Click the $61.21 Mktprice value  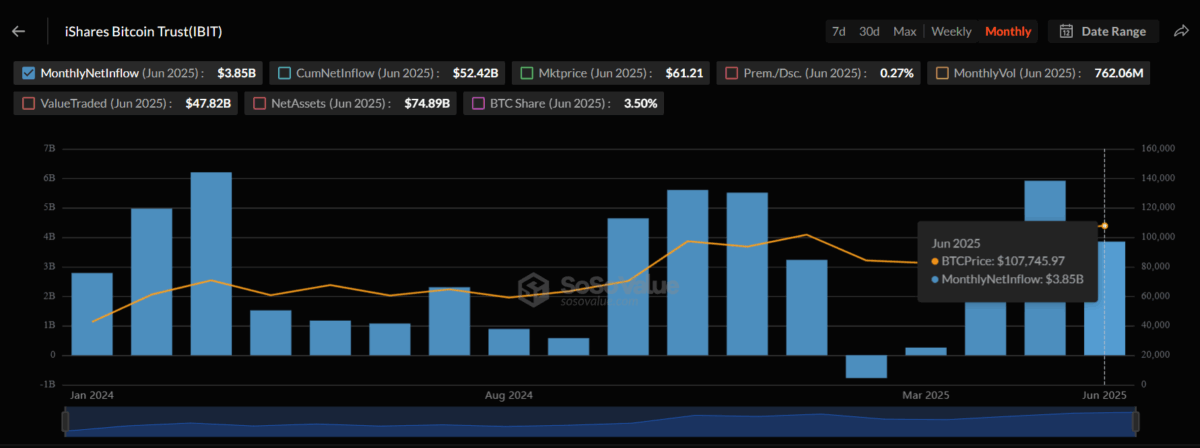pyautogui.click(x=684, y=73)
